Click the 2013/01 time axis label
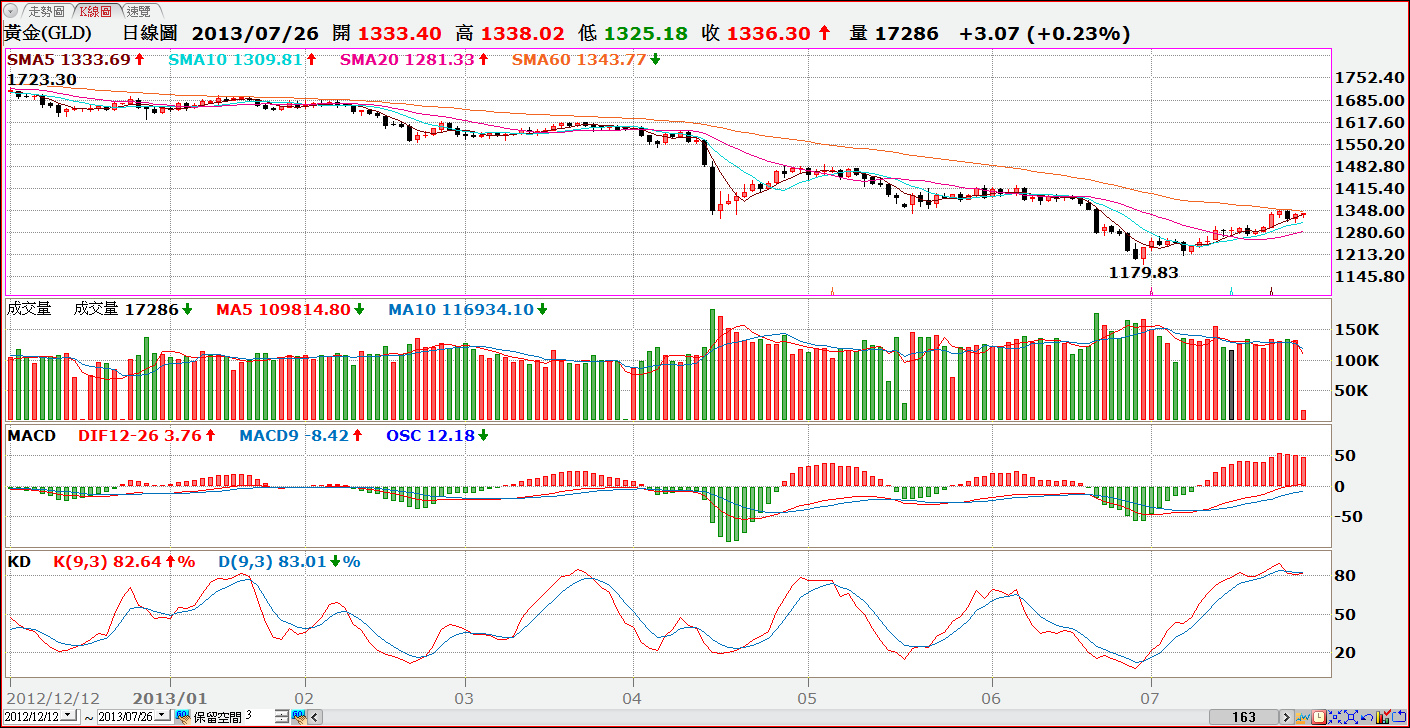Screen dimensions: 1410x728 [170, 697]
